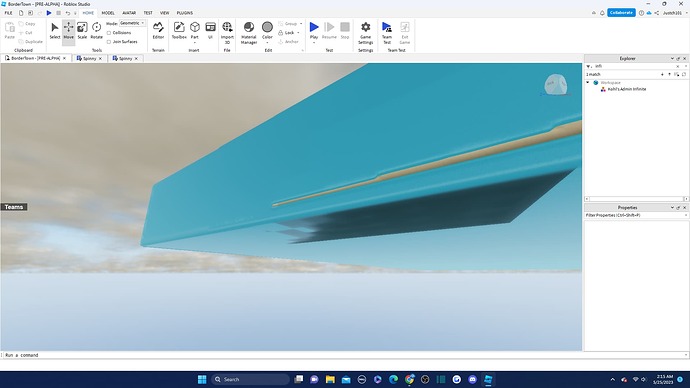Click the Explorer search filter field
Viewport: 690px width, 388px height.
pyautogui.click(x=634, y=66)
